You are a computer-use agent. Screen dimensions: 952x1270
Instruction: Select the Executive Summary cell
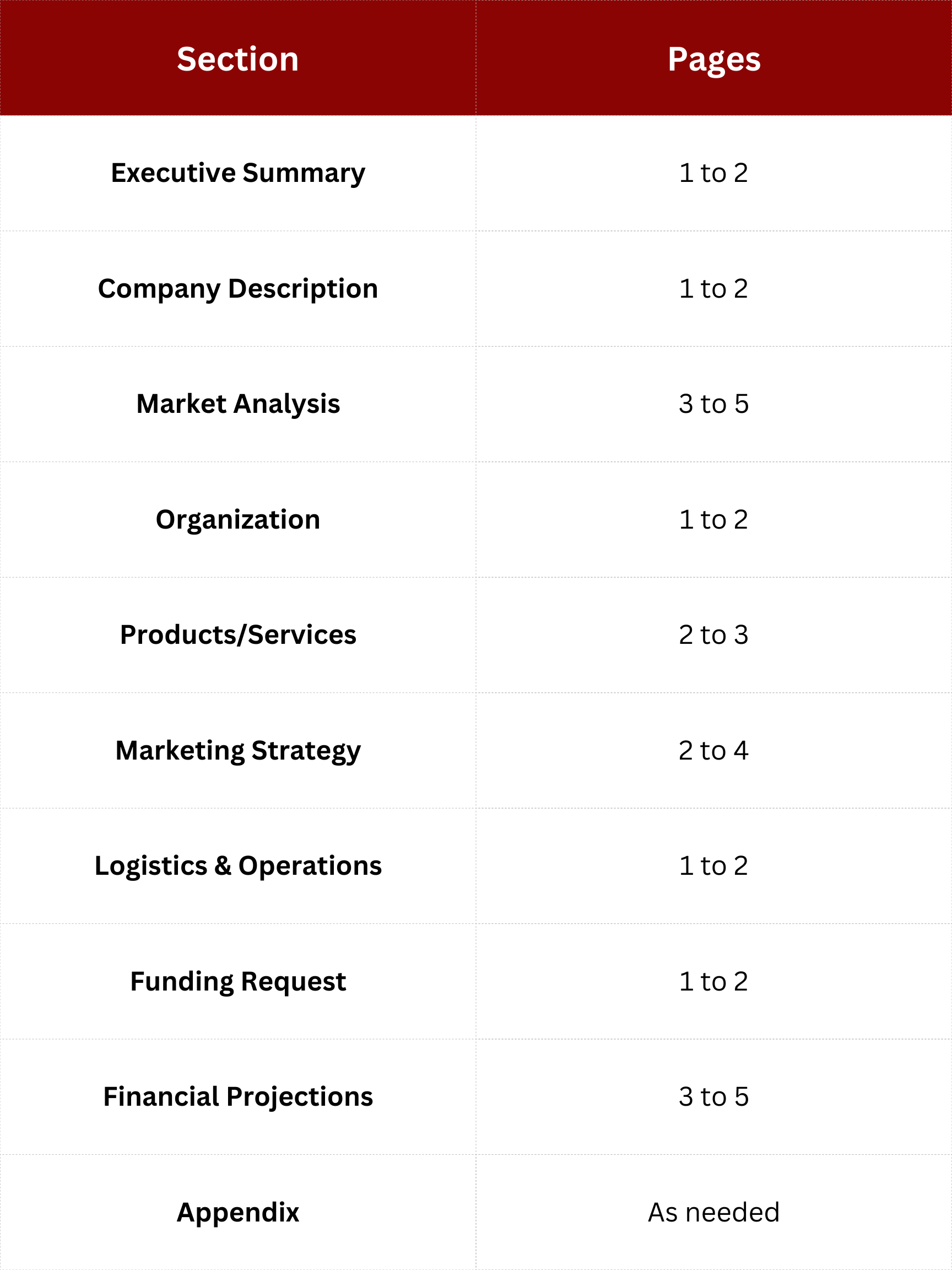click(237, 173)
